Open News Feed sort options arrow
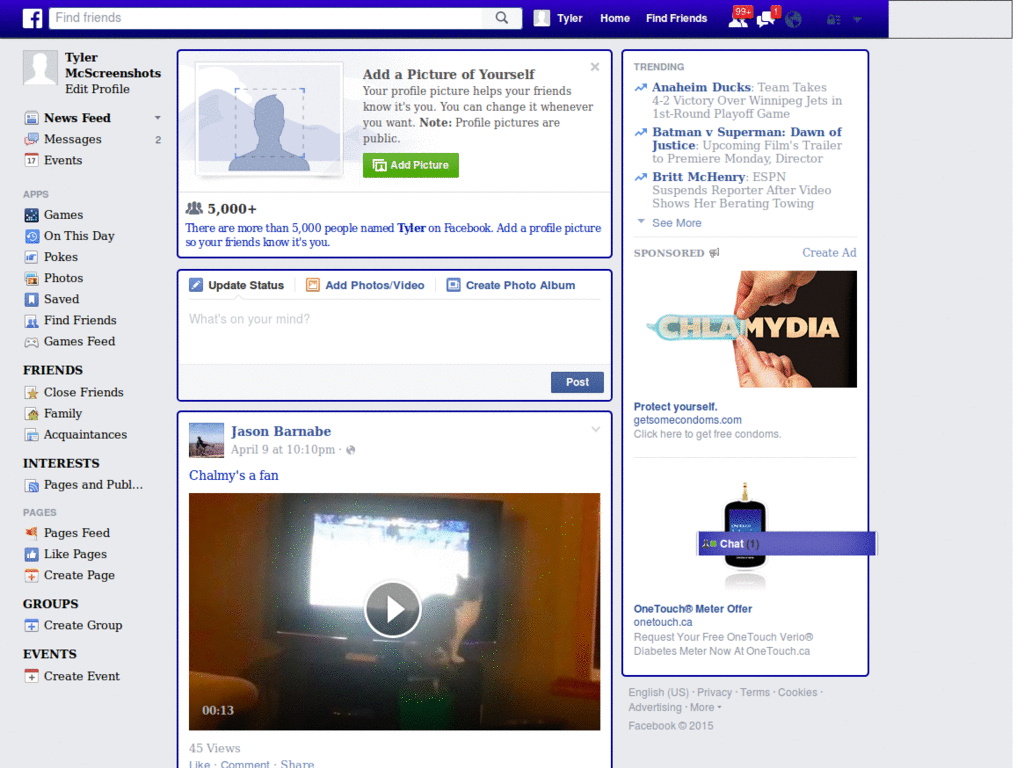The height and width of the screenshot is (768, 1024). pos(157,118)
